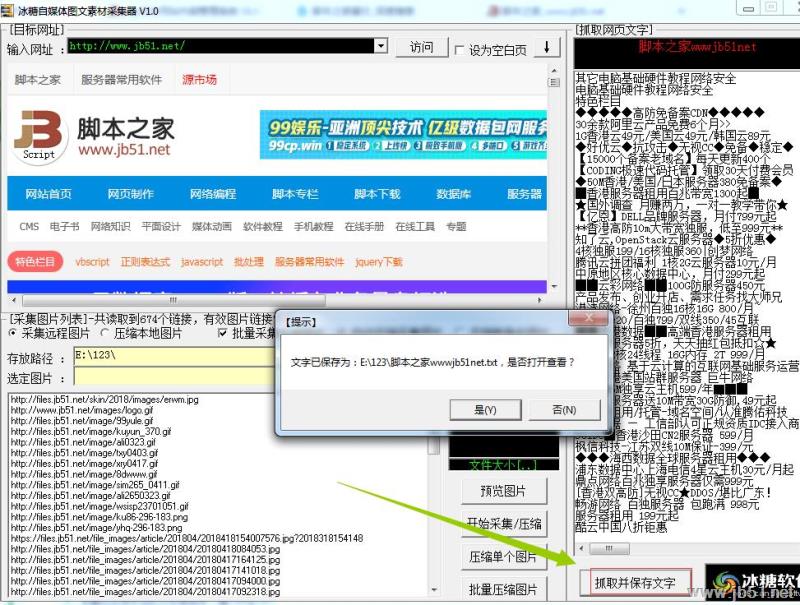Select kuyun_370.gif entry in image list
This screenshot has height=605, width=800.
(x=91, y=432)
